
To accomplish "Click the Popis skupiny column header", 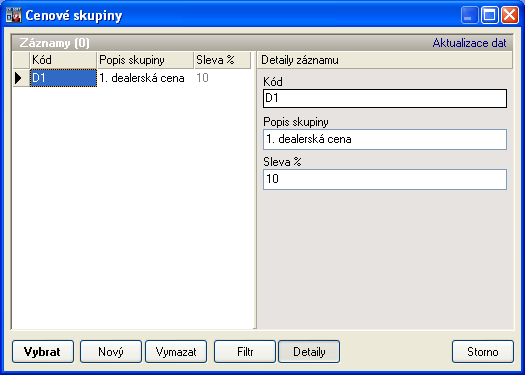I will [145, 60].
